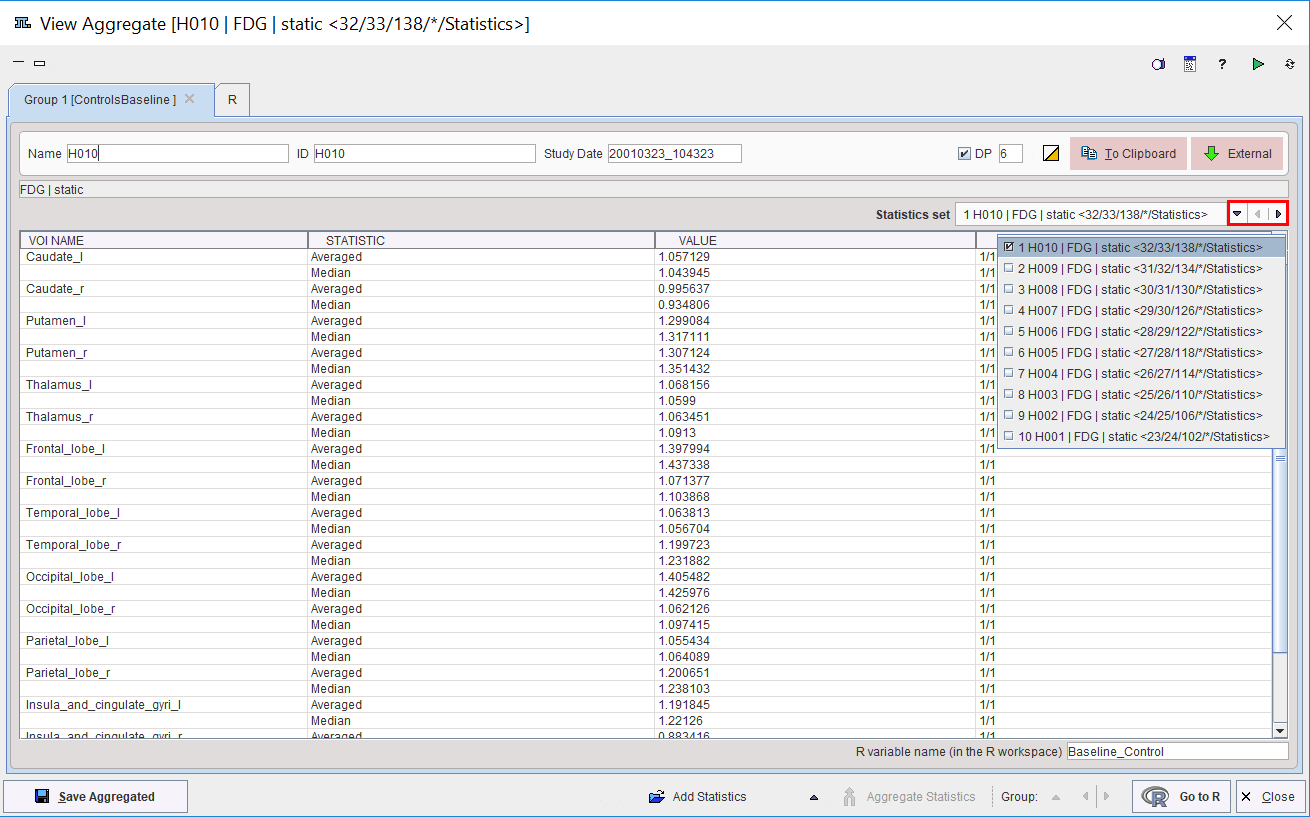Viewport: 1310px width, 817px height.
Task: Click the Go to R button
Action: coord(1182,797)
